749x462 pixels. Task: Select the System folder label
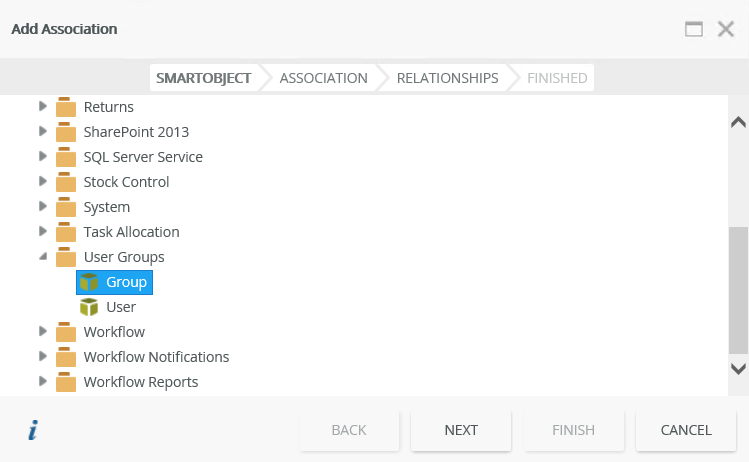click(107, 207)
